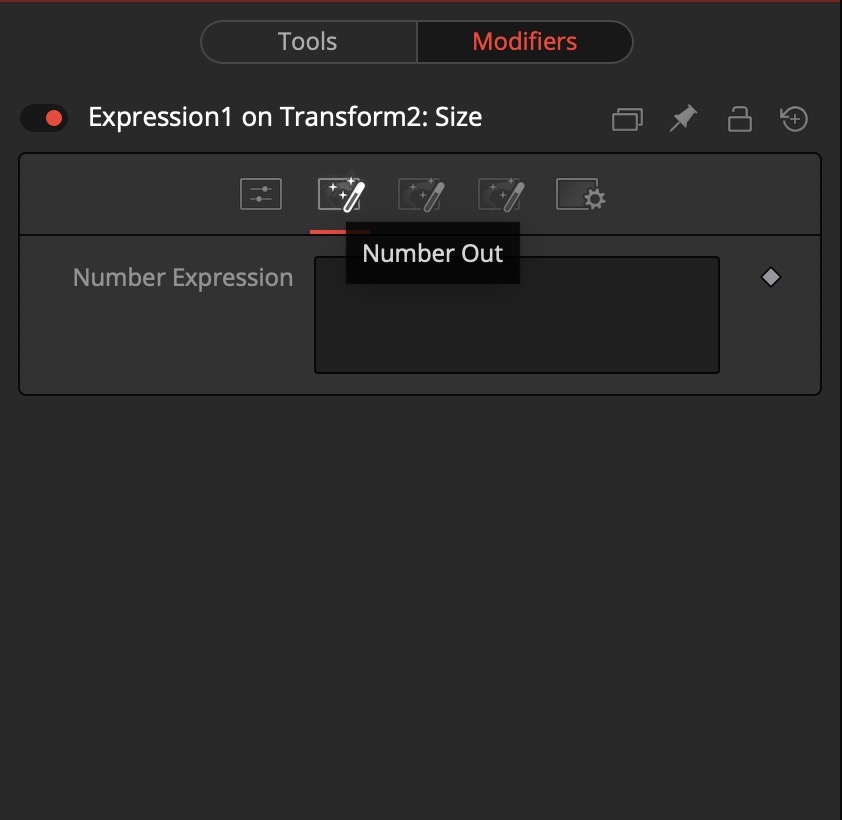
Task: Open the Settings gear tab icon
Action: [581, 194]
